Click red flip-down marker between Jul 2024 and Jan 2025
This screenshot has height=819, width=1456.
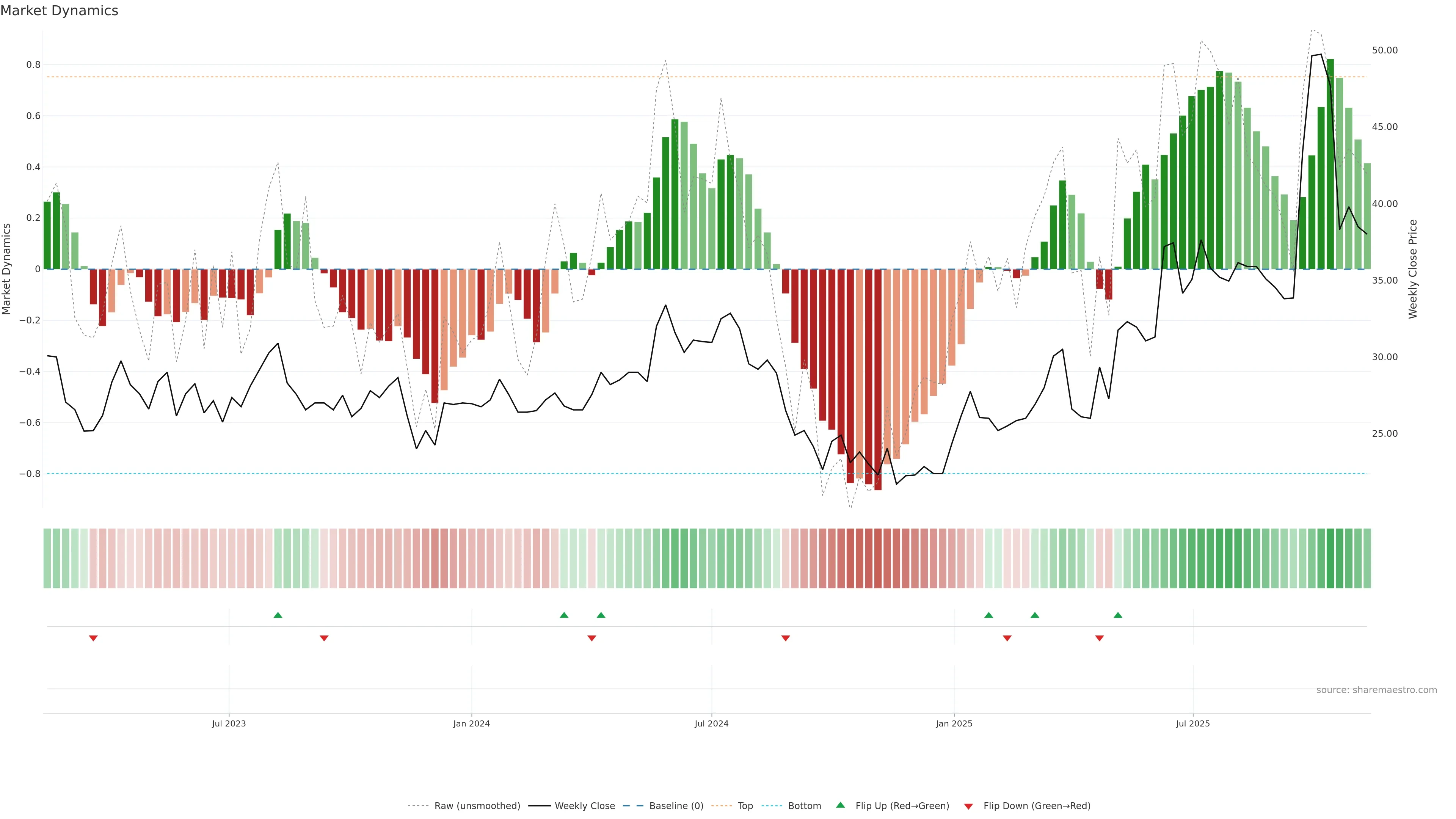pyautogui.click(x=785, y=638)
